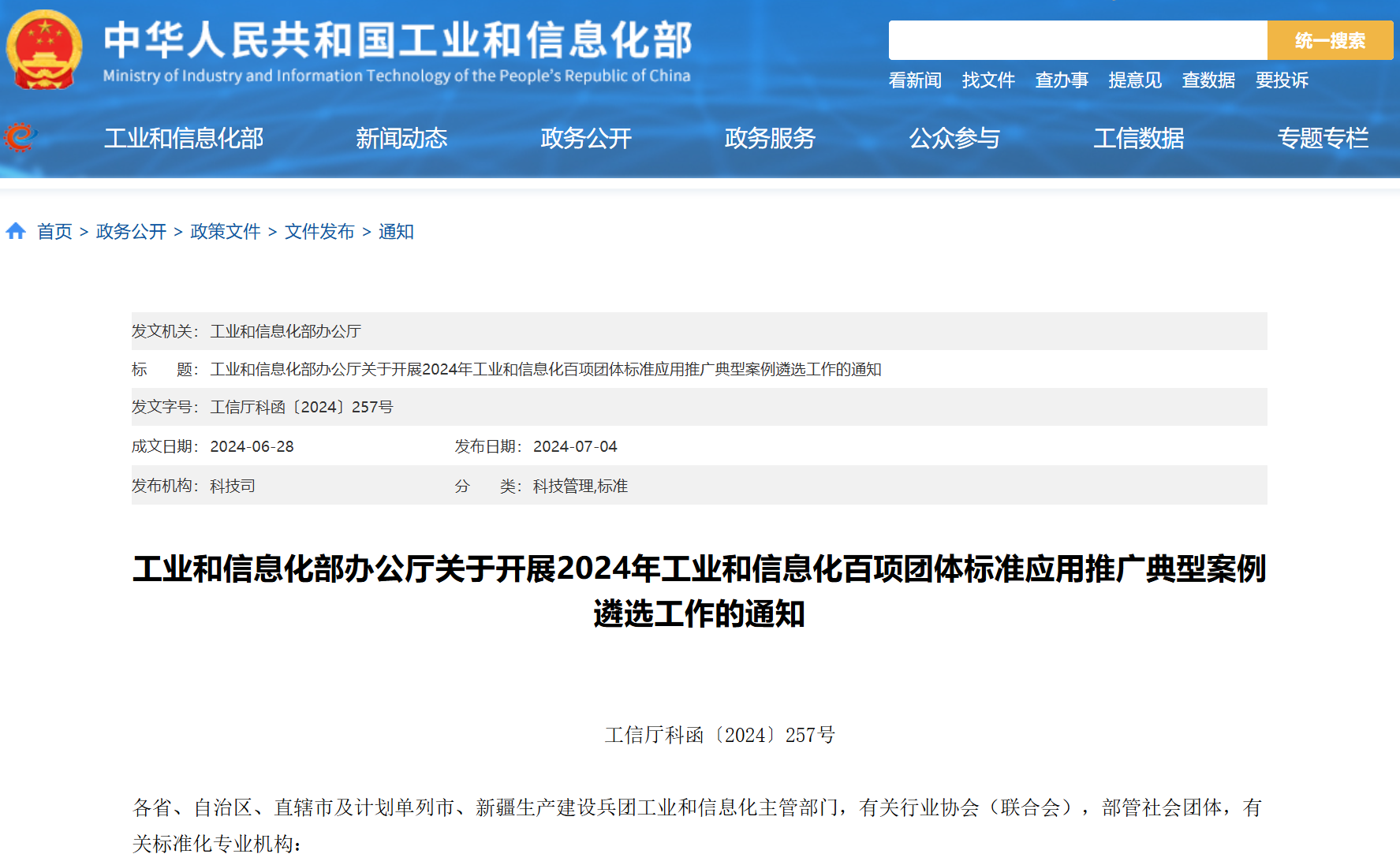
Task: Open the 查数据 quick link
Action: click(1208, 80)
